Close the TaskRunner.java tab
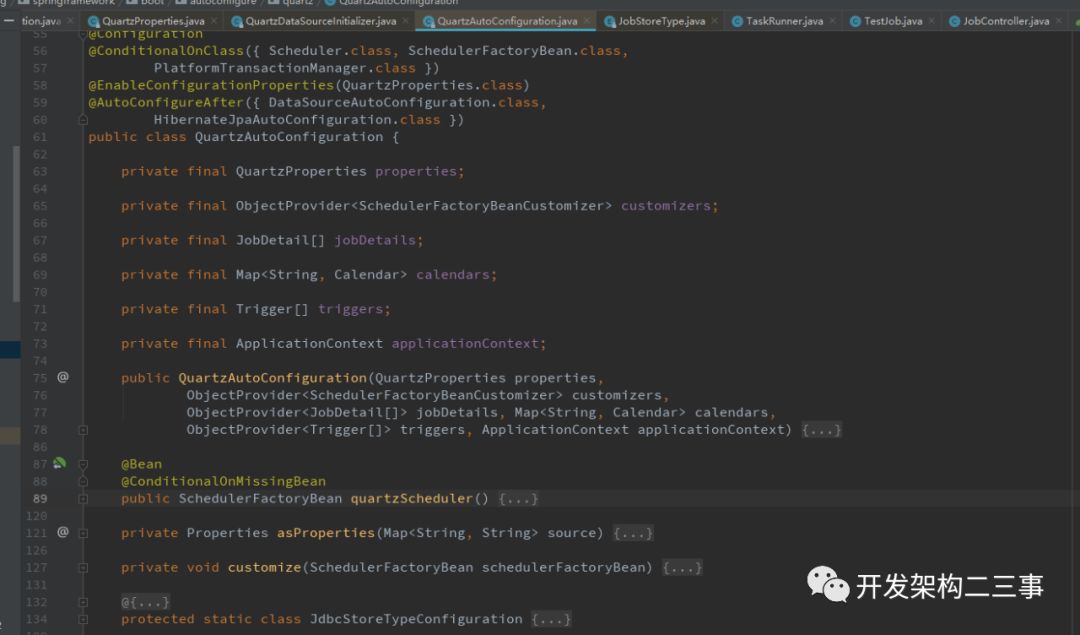This screenshot has width=1080, height=635. click(x=833, y=21)
